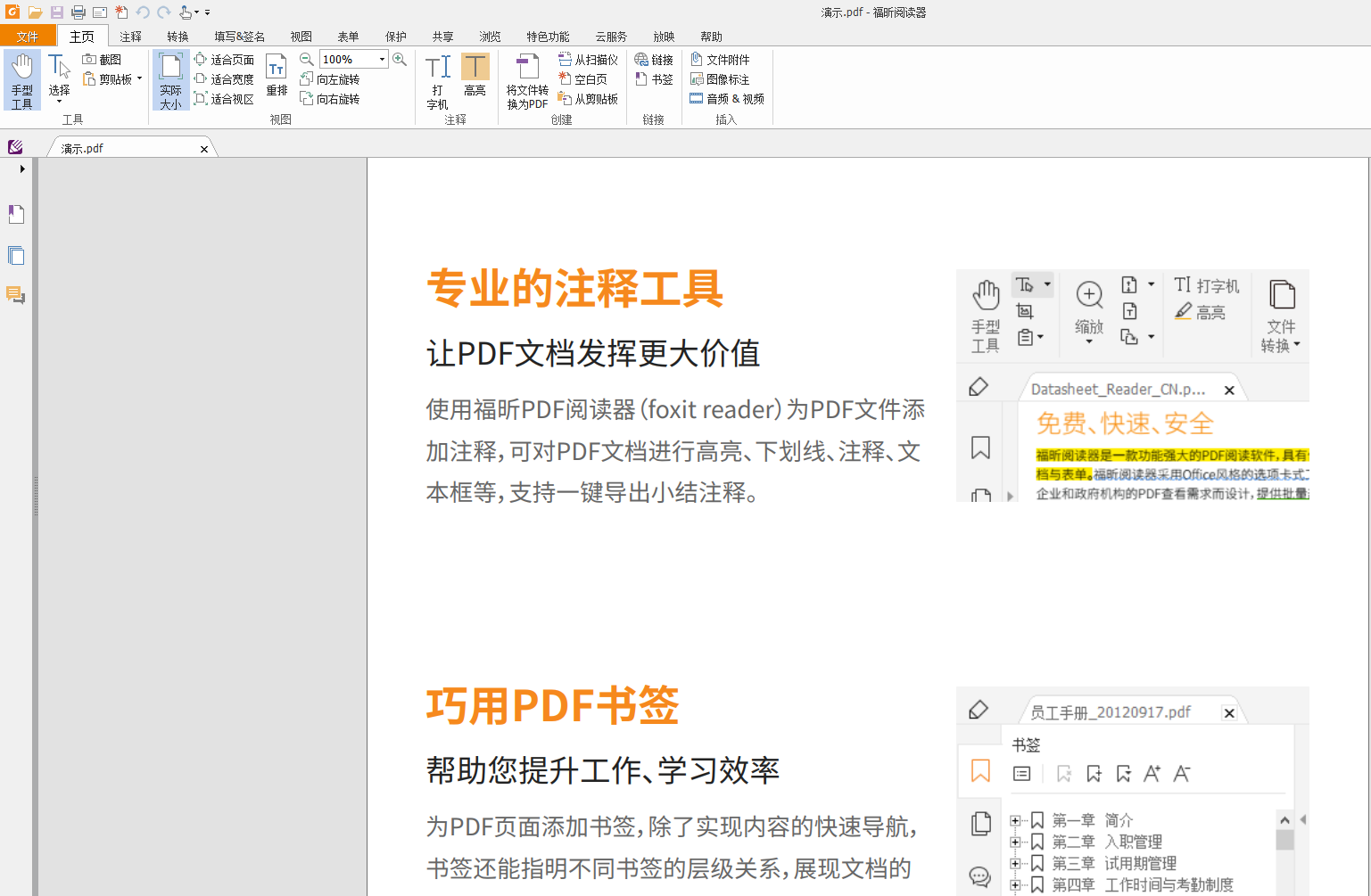Switch to the 注释 ribbon tab

coord(129,36)
